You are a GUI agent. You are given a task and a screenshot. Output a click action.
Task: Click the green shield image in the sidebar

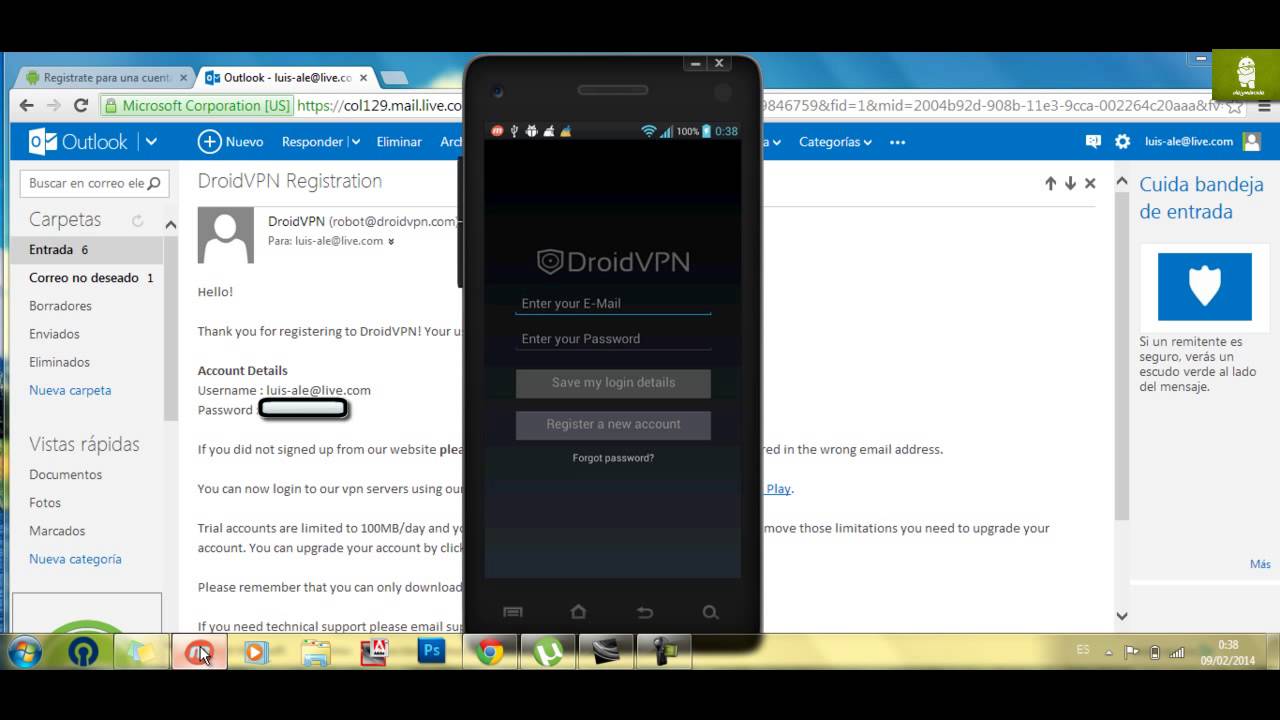tap(1205, 286)
